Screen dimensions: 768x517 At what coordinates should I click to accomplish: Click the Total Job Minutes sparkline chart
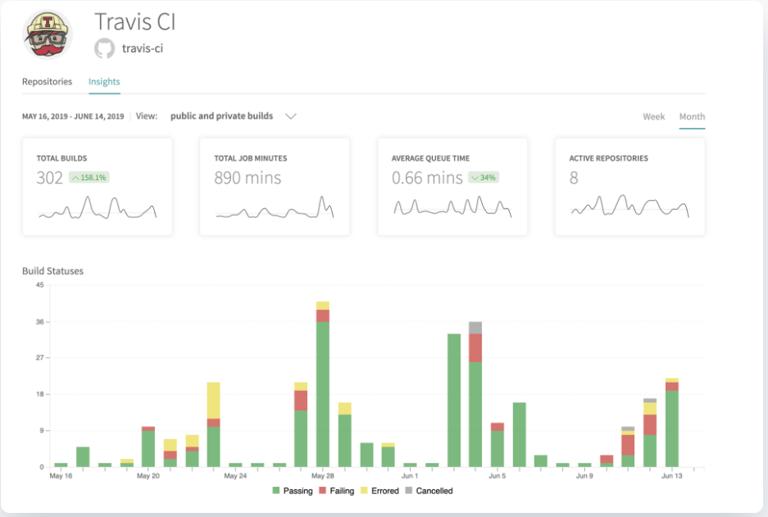click(x=274, y=208)
